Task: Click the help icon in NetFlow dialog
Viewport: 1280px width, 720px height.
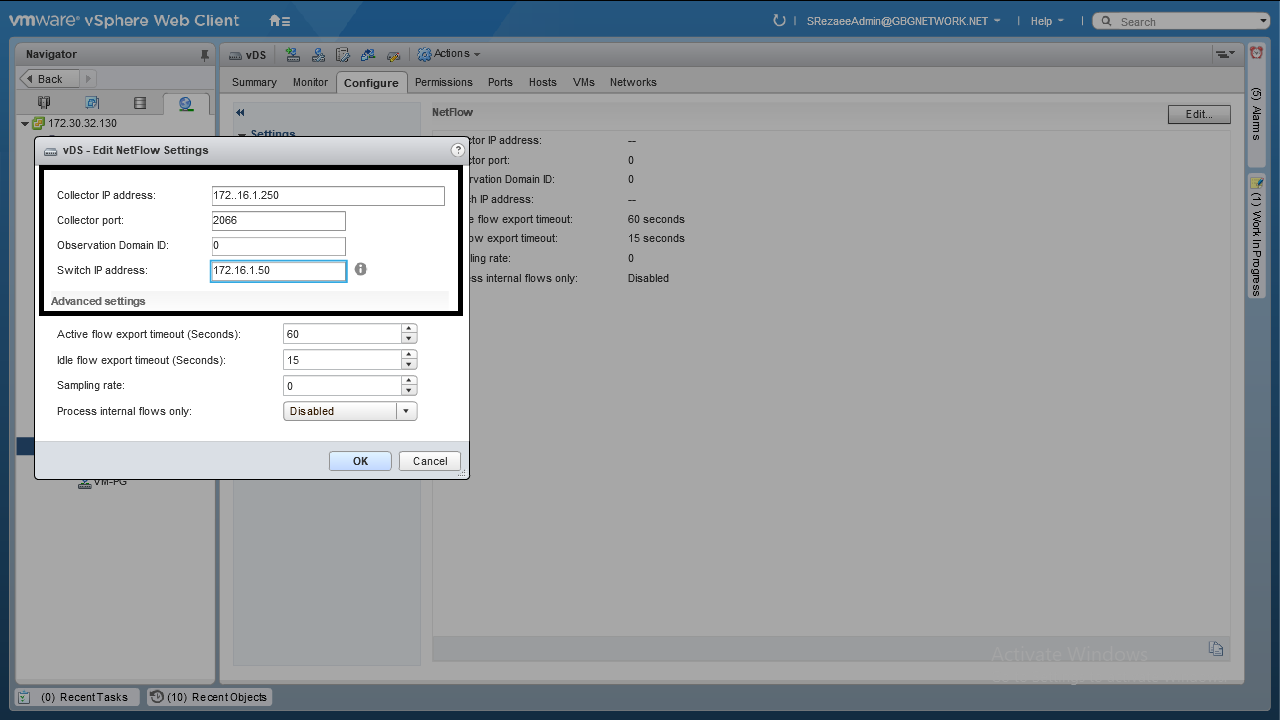Action: click(458, 150)
